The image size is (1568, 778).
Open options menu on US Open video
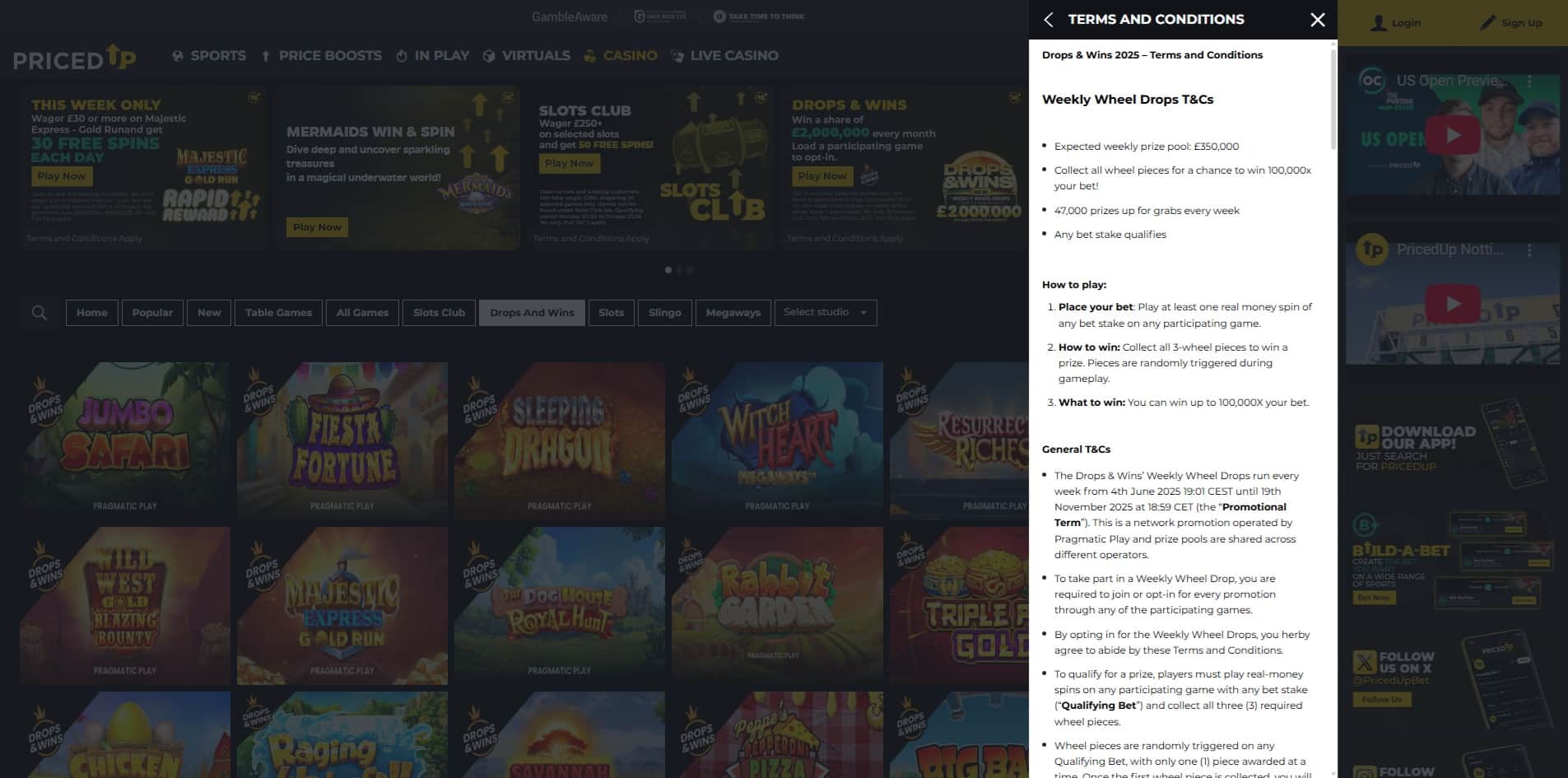point(1529,82)
